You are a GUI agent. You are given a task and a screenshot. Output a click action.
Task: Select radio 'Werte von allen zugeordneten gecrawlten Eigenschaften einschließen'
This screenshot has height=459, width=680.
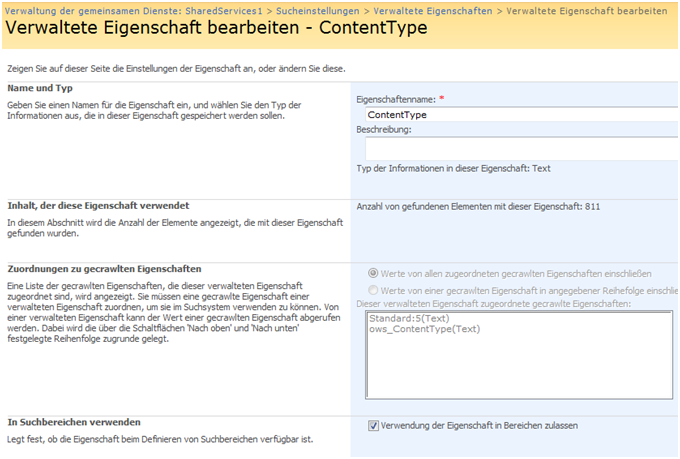(x=373, y=273)
